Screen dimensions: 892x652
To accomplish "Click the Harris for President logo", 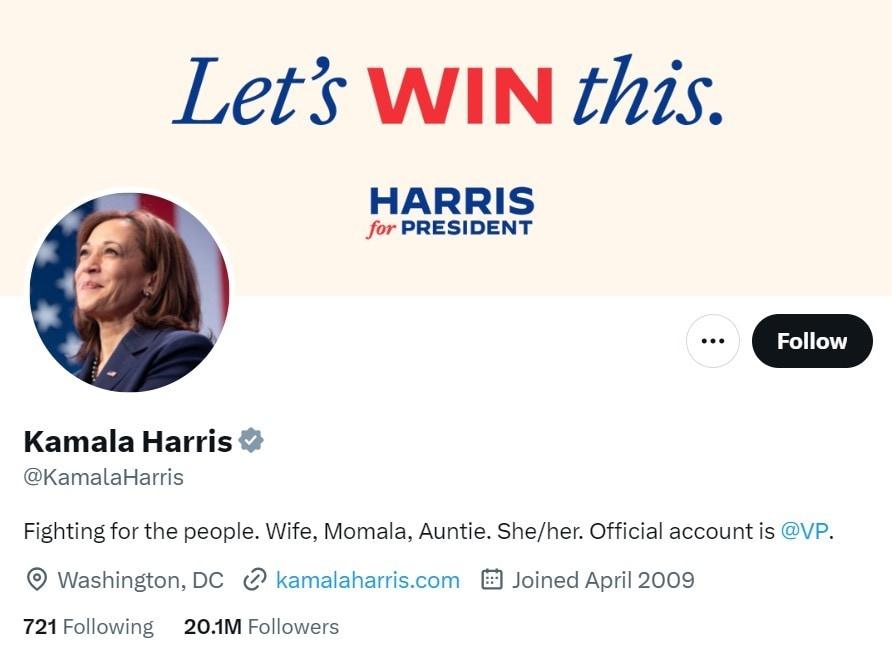I will coord(451,212).
